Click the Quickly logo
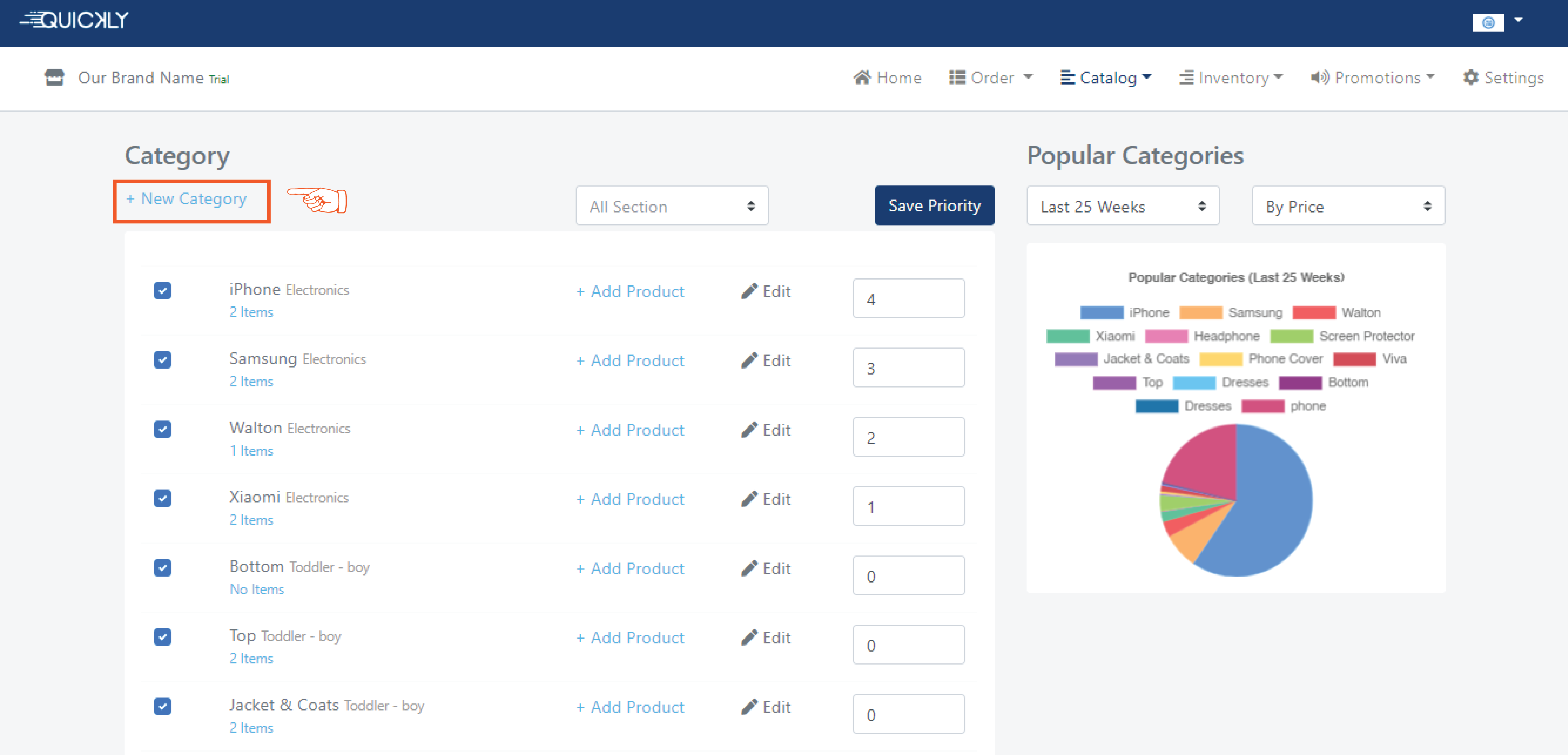Screen dimensions: 1568x755 pyautogui.click(x=74, y=20)
